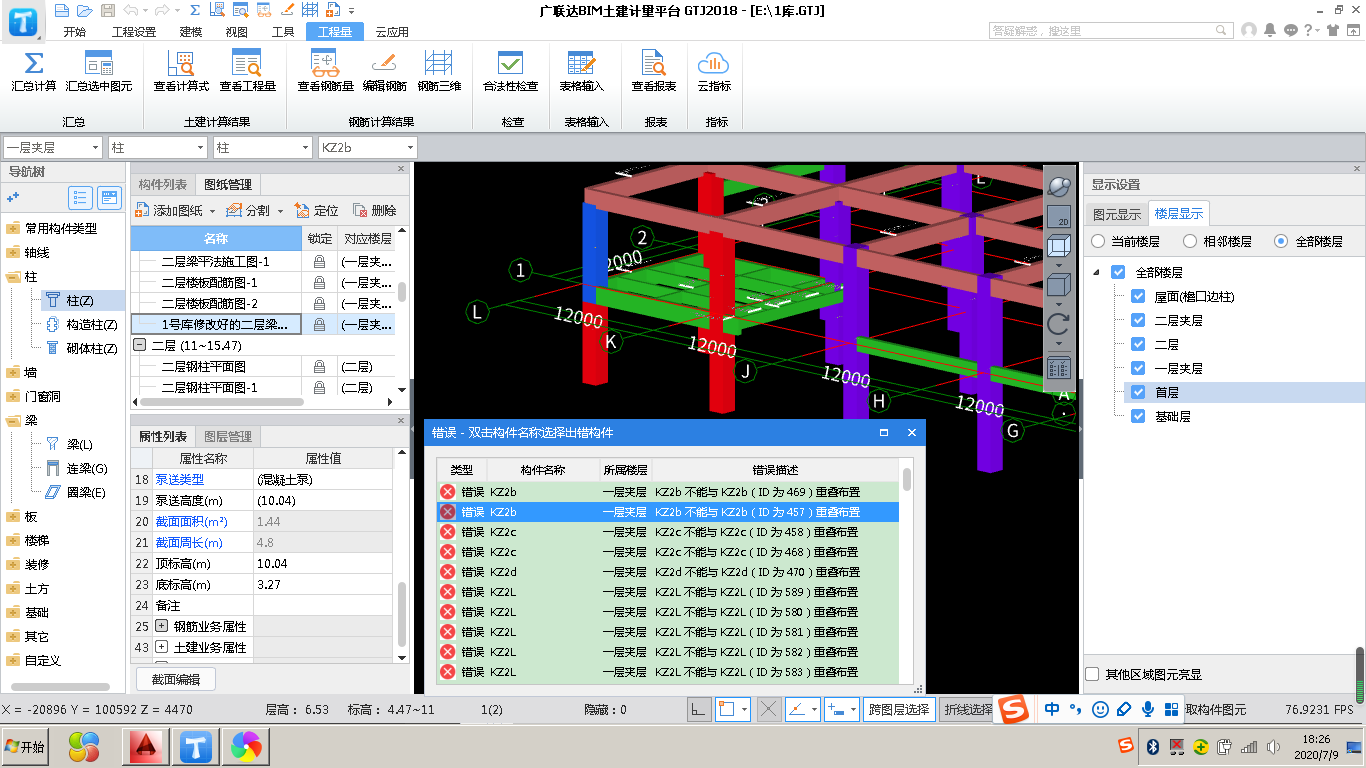The height and width of the screenshot is (768, 1366).
Task: Select 编辑钢筋 edit rebar tool
Action: click(x=384, y=71)
